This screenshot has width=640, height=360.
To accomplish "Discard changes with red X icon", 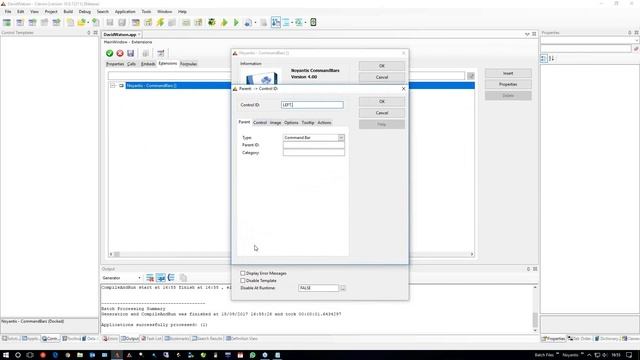I will tap(120, 53).
